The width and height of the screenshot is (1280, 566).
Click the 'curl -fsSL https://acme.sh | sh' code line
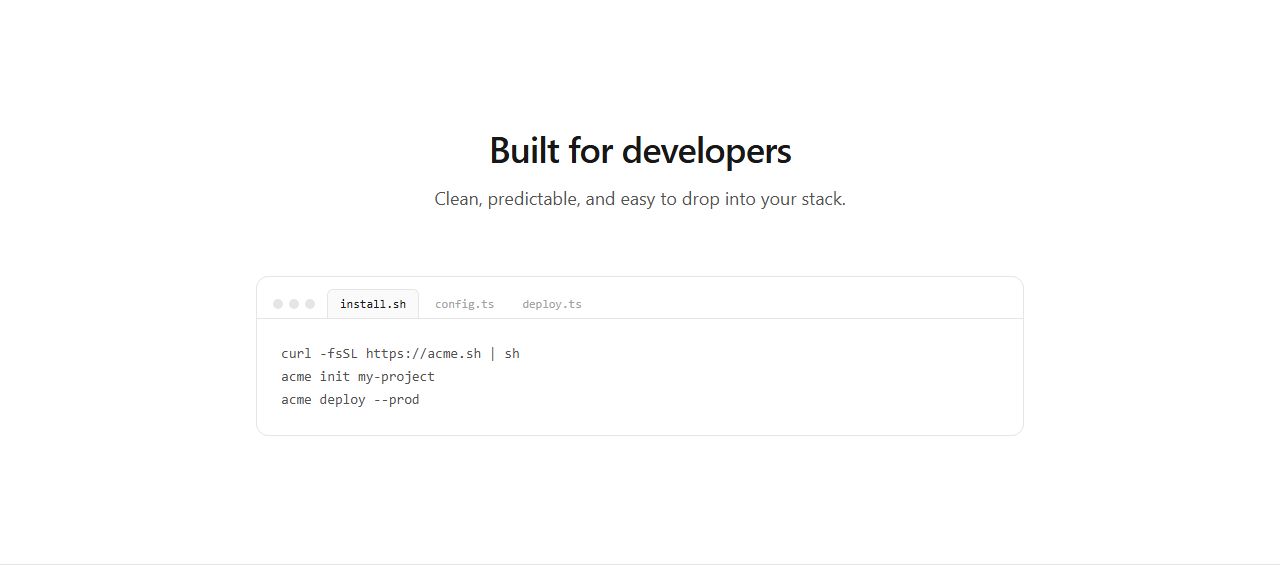(400, 354)
